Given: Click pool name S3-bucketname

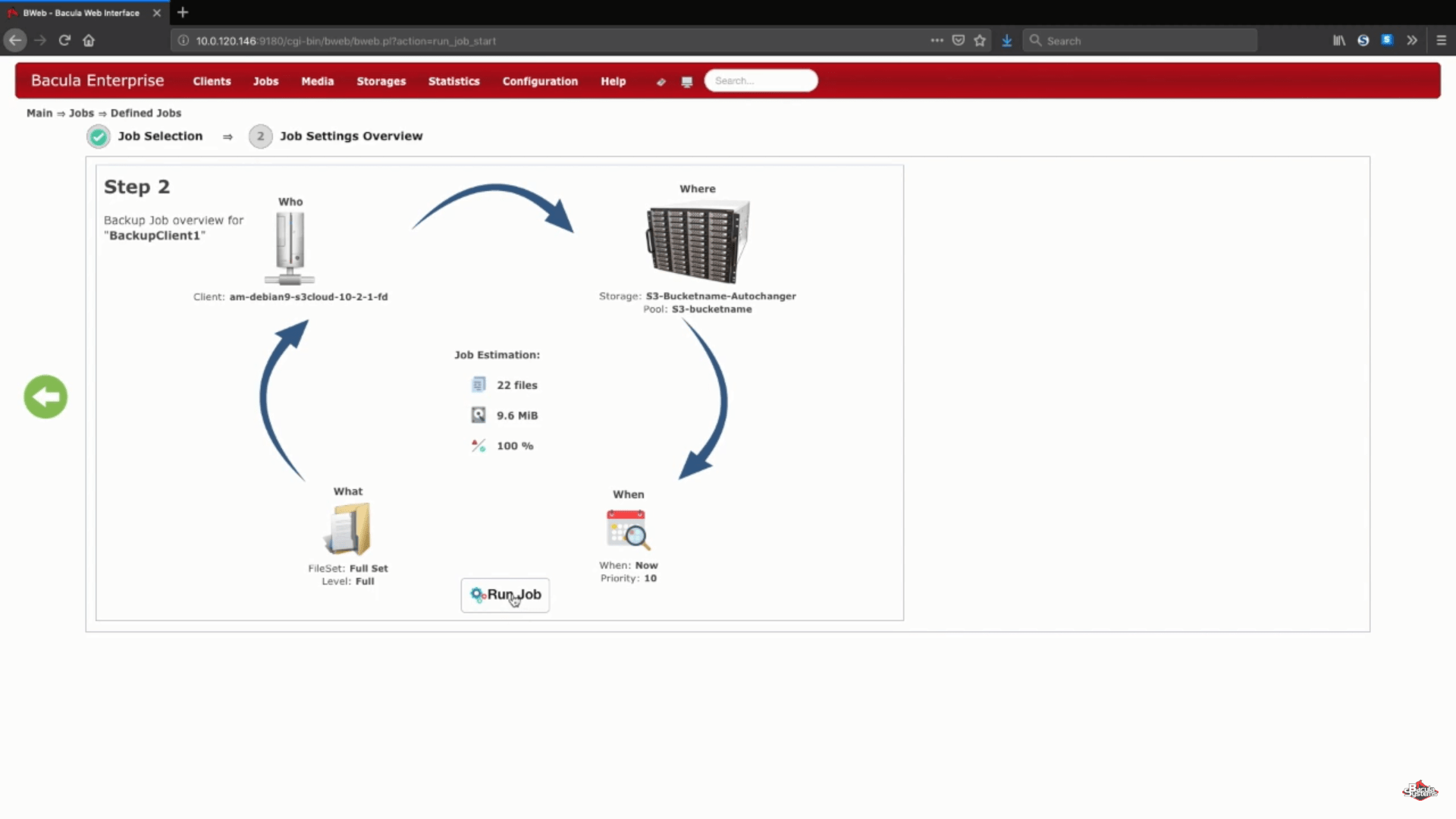Looking at the screenshot, I should click(711, 309).
